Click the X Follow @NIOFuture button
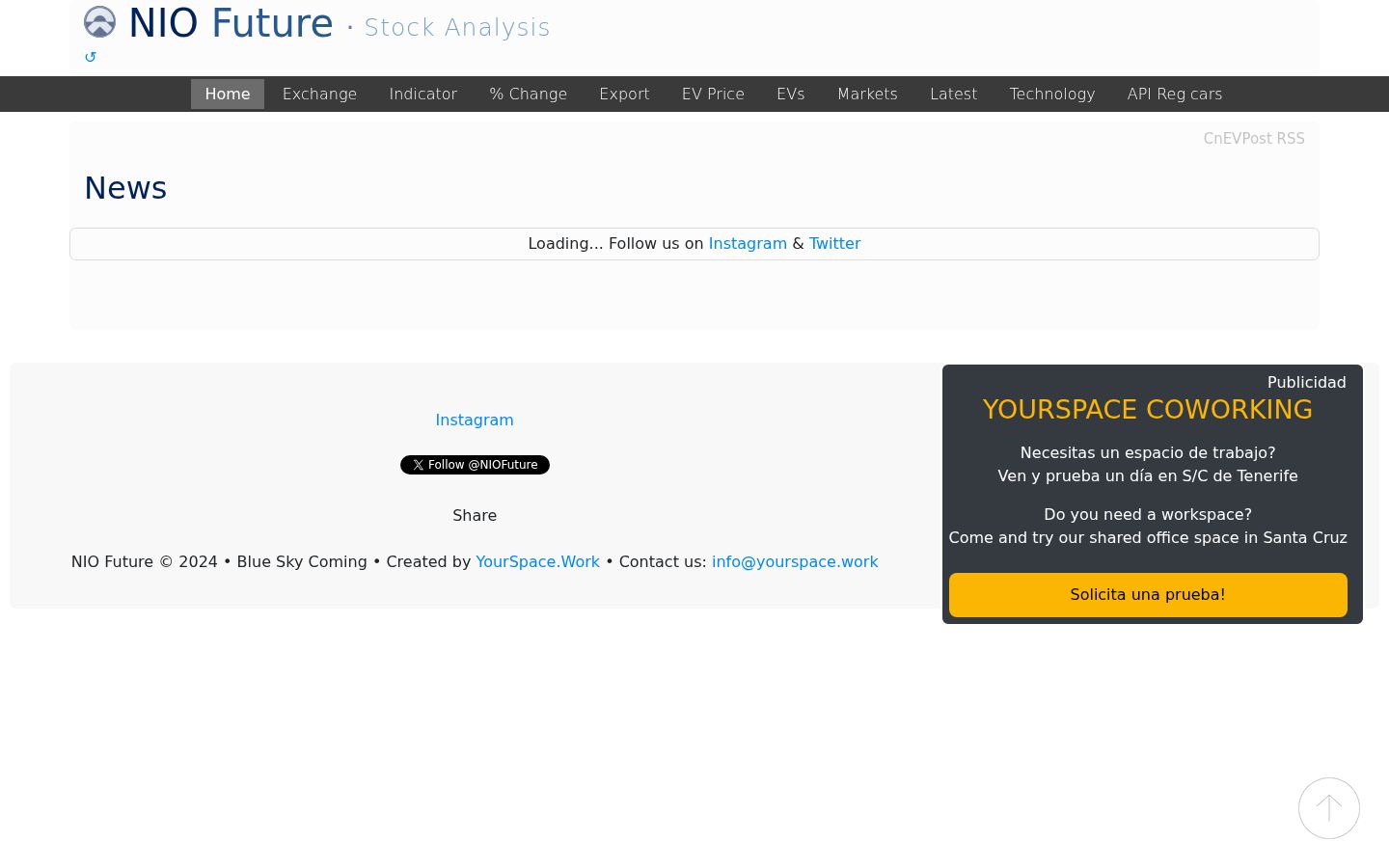The height and width of the screenshot is (868, 1389). (x=475, y=465)
